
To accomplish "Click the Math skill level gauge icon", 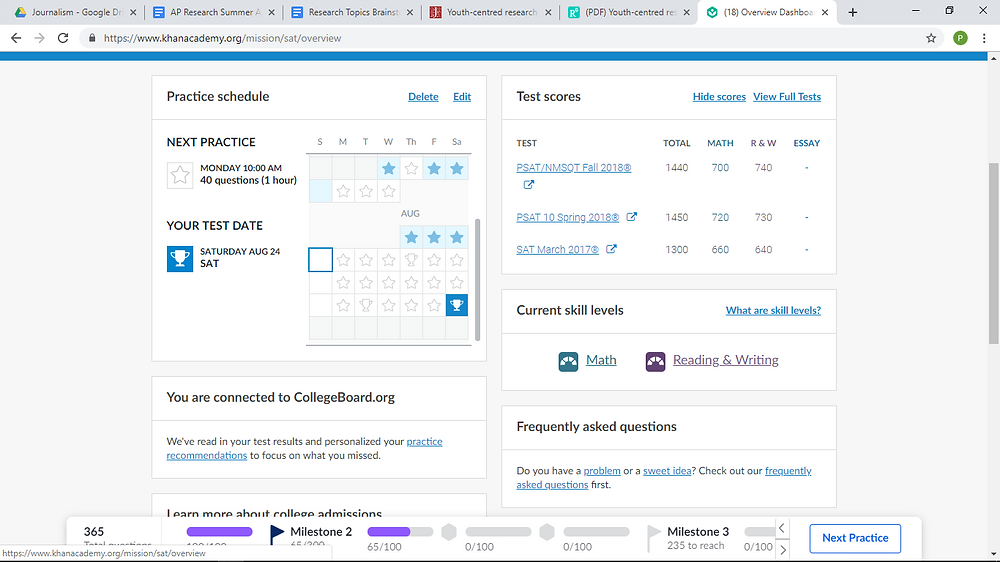I will coord(568,361).
